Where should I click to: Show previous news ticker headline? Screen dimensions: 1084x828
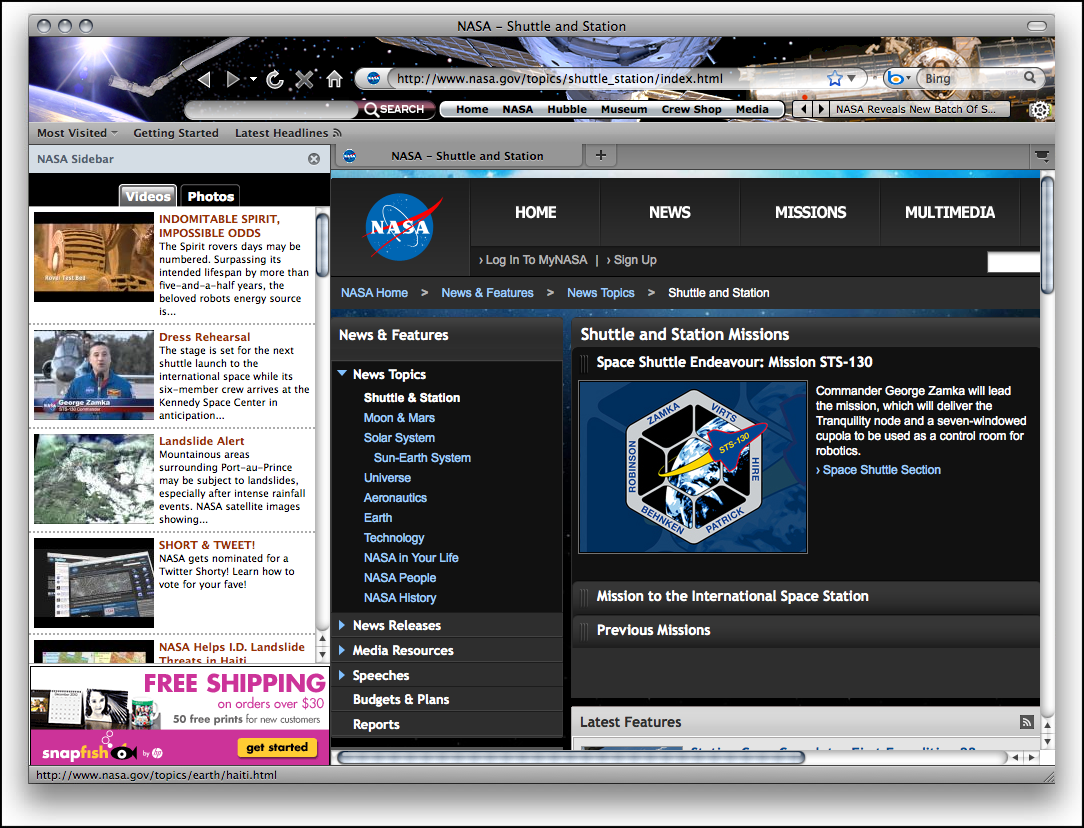[803, 109]
